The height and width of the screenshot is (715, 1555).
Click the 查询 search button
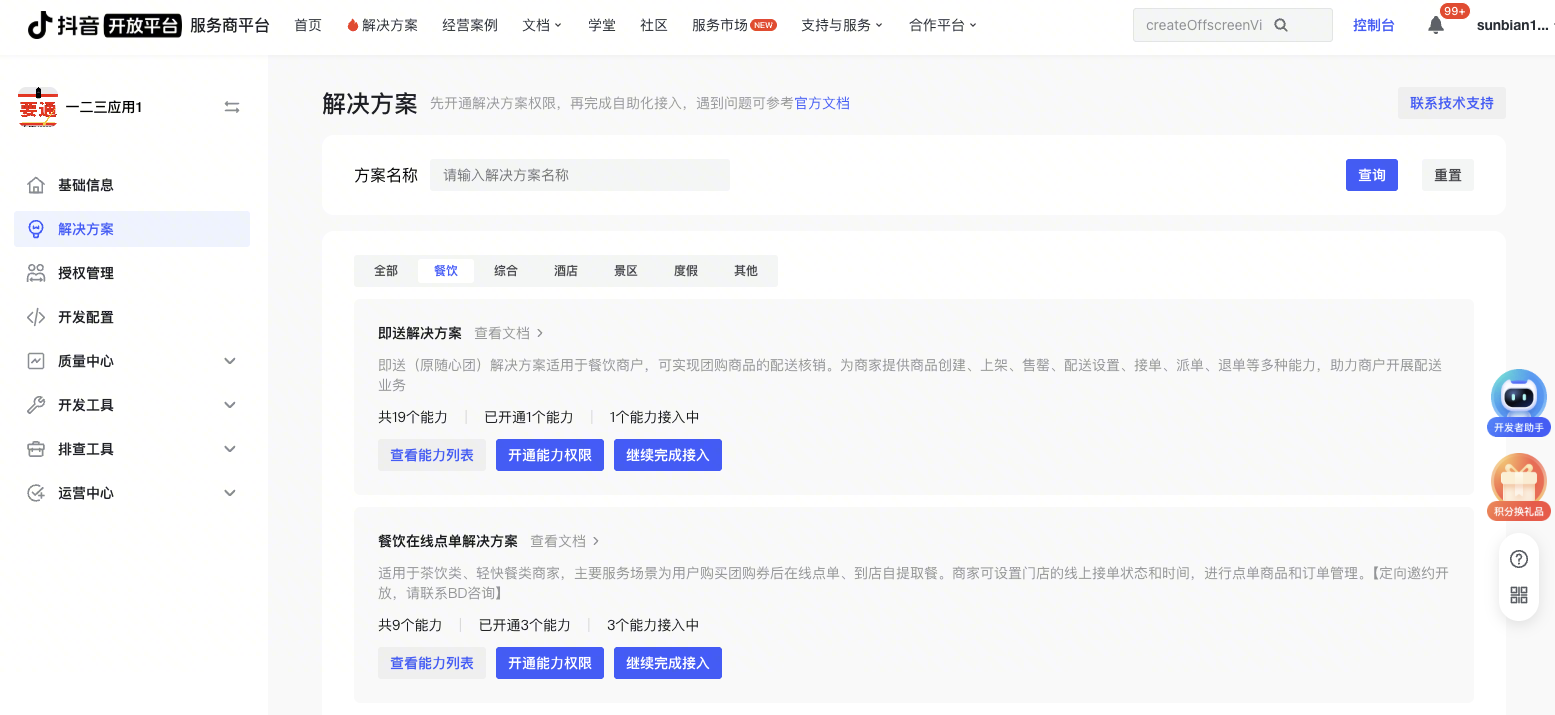coord(1371,175)
